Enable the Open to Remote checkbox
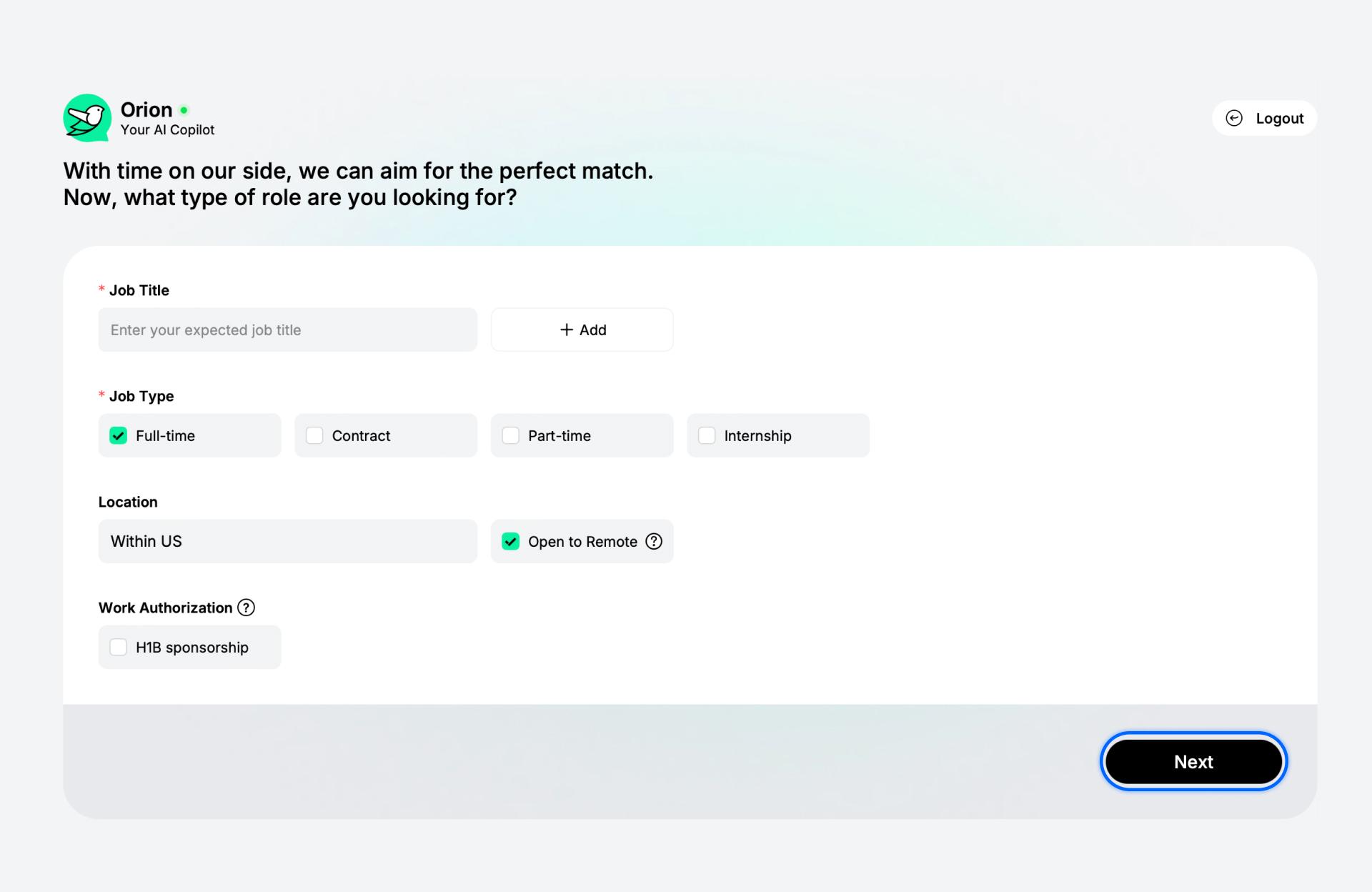The width and height of the screenshot is (1372, 892). 510,541
